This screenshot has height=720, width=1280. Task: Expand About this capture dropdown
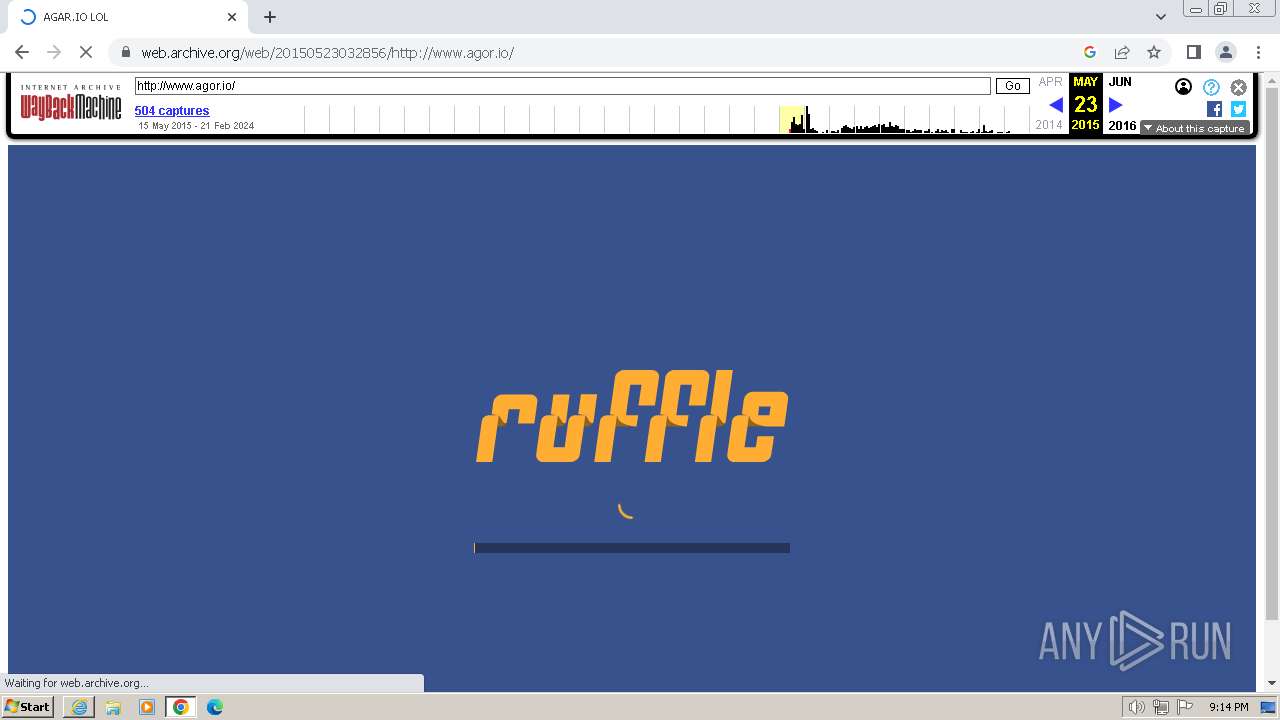point(1195,128)
